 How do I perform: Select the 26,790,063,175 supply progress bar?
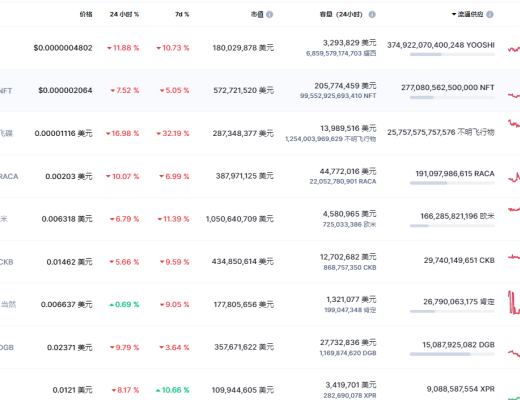[x=452, y=311]
